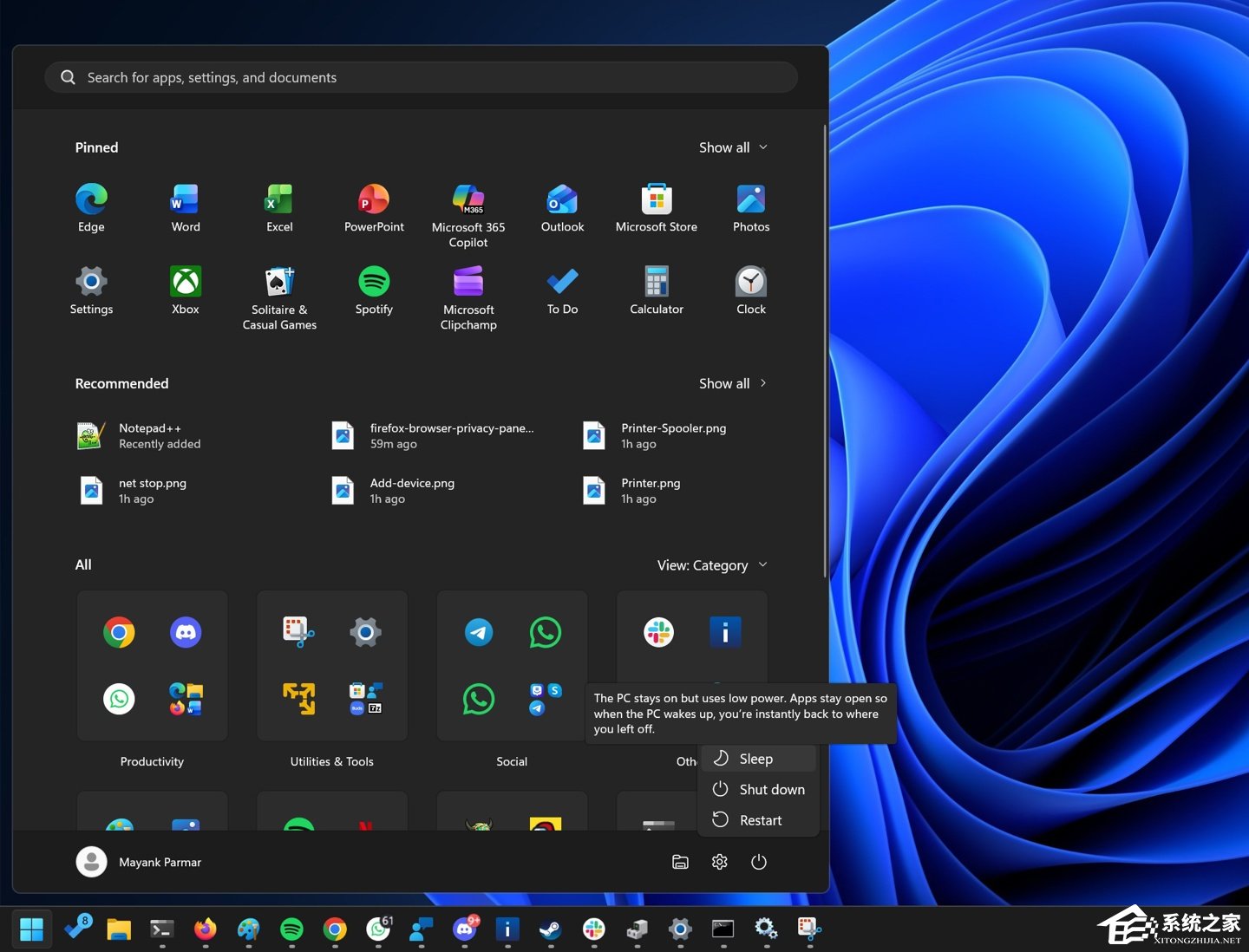Open the Calculator app
The height and width of the screenshot is (952, 1249).
657,290
